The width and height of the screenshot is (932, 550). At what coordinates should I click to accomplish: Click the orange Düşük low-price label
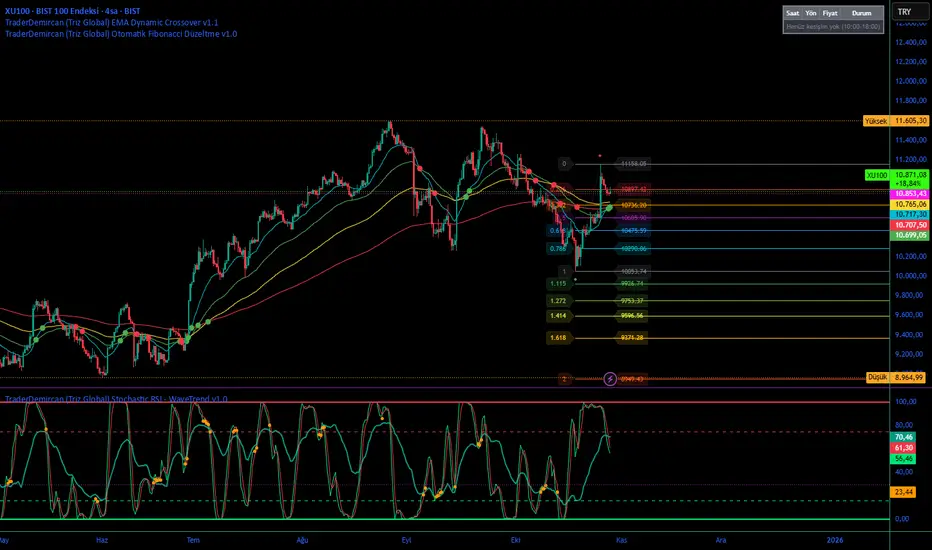pyautogui.click(x=876, y=377)
